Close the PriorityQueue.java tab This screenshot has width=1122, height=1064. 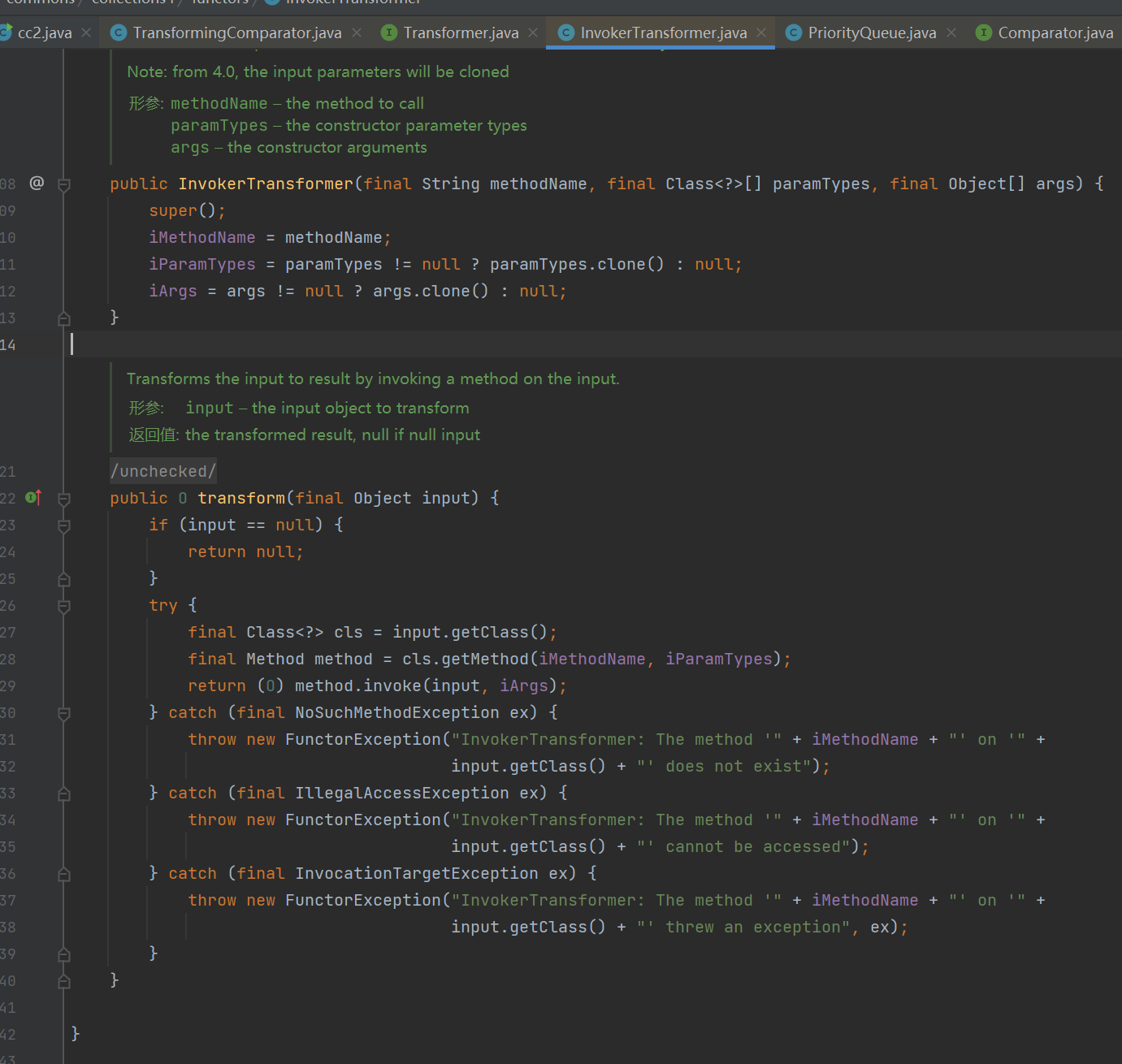pyautogui.click(x=951, y=32)
